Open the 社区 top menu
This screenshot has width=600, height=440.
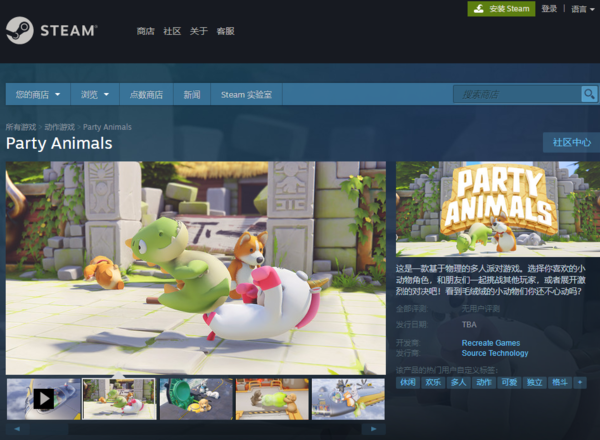coord(172,31)
